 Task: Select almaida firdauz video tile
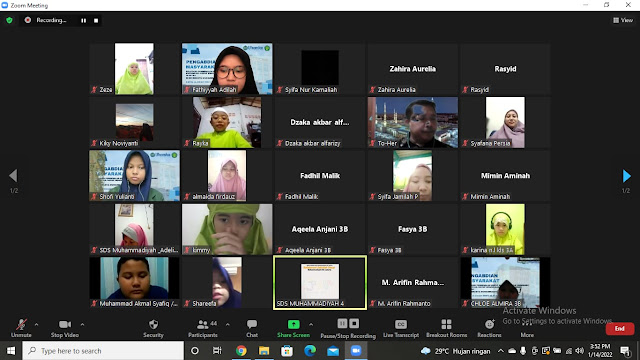coord(227,176)
